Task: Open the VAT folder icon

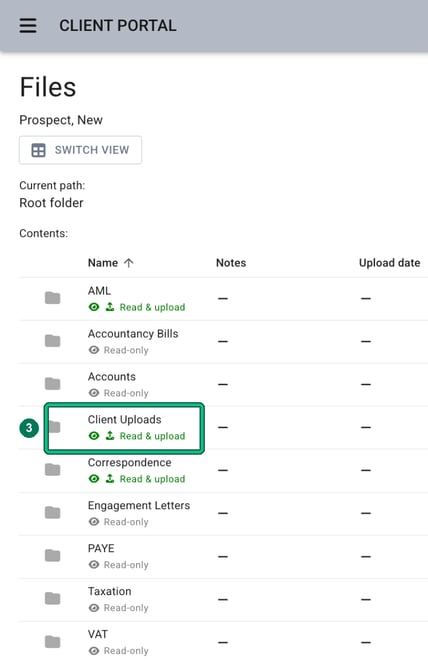Action: [x=53, y=641]
